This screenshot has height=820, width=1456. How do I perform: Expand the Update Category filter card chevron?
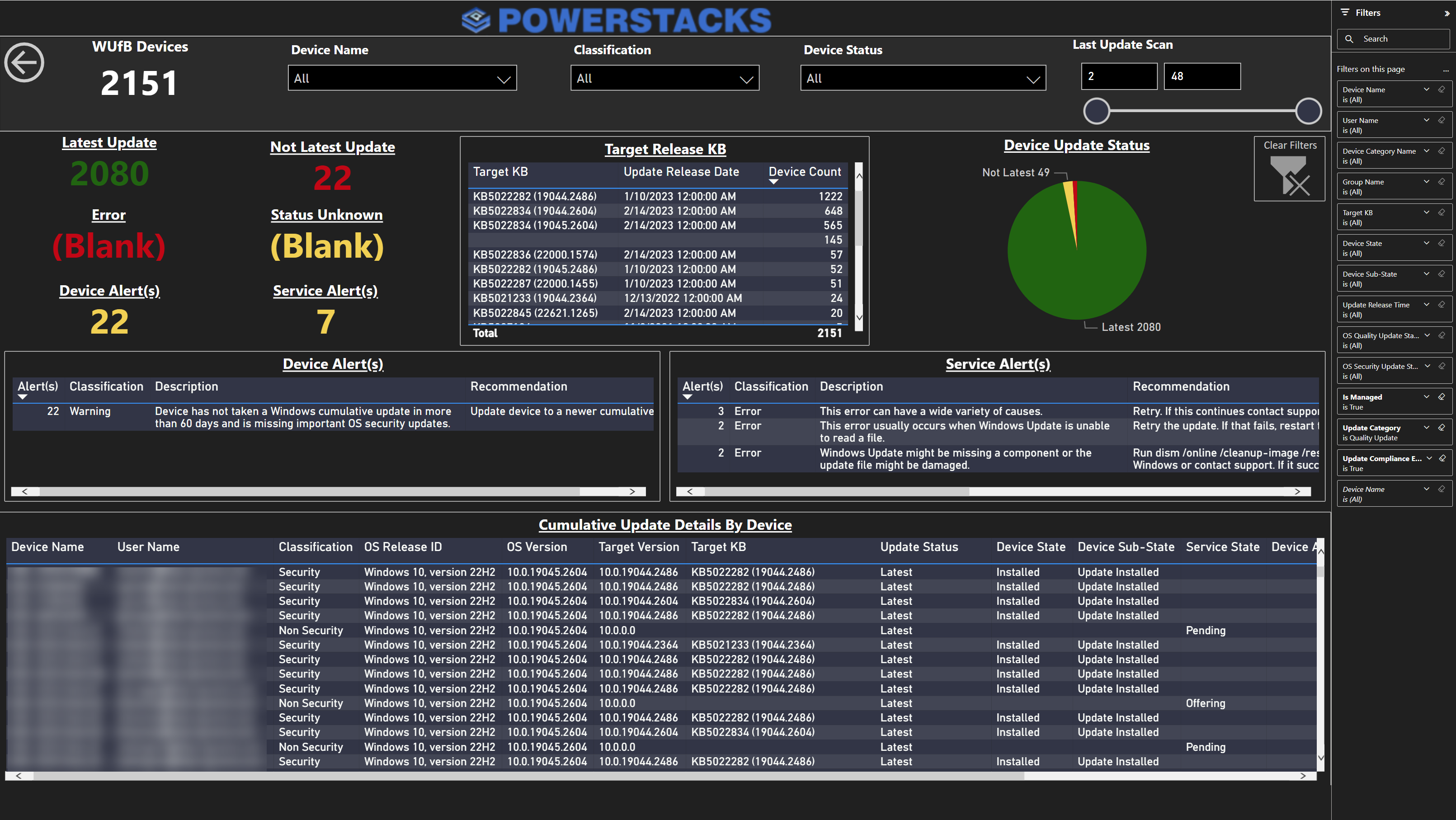[x=1427, y=427]
